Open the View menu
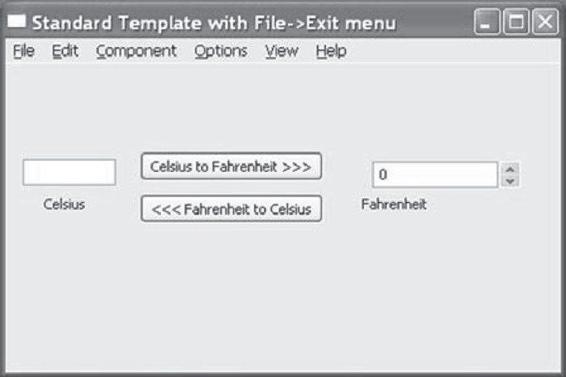Screen dimensions: 566x377 [x=282, y=51]
